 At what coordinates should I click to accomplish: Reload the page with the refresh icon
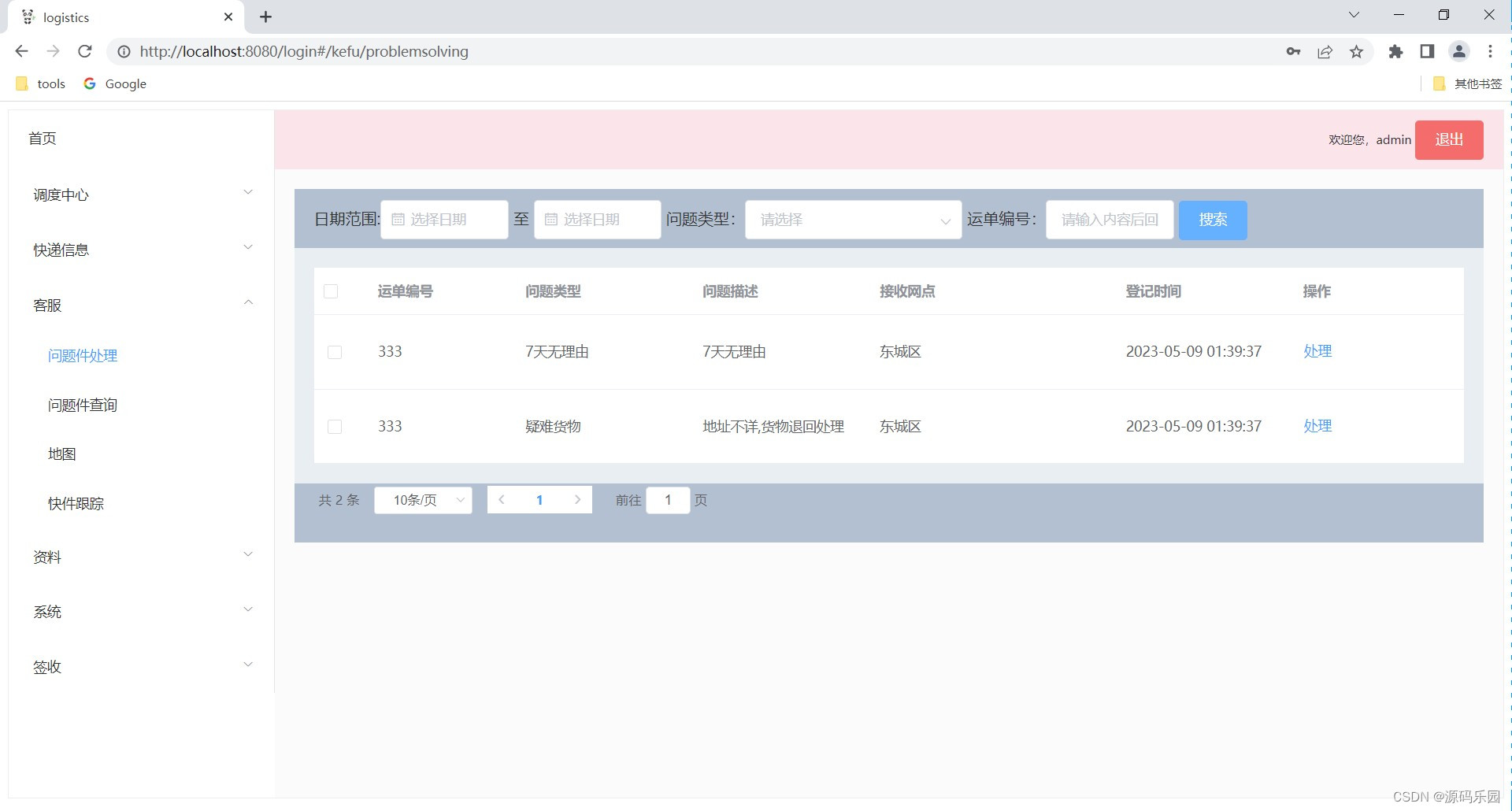pos(85,51)
